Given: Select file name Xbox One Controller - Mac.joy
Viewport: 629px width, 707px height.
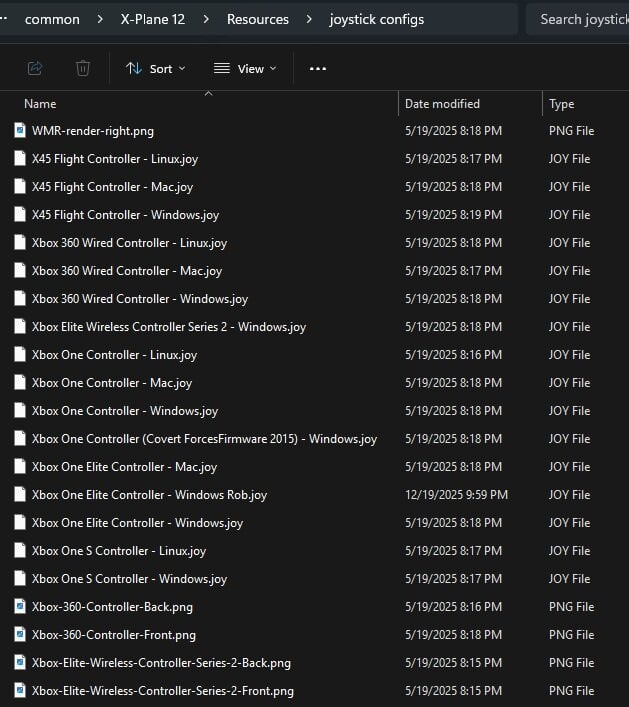Looking at the screenshot, I should point(112,383).
